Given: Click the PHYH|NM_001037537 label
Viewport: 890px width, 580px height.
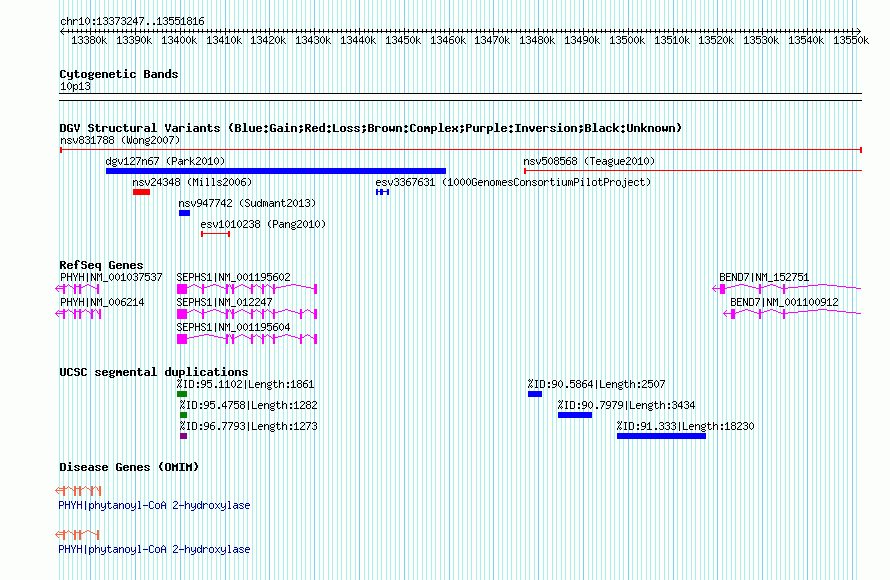Looking at the screenshot, I should click(111, 277).
